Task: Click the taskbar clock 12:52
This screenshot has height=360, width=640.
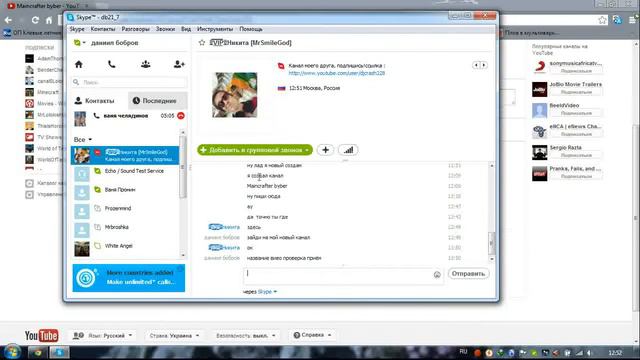Action: pos(615,353)
